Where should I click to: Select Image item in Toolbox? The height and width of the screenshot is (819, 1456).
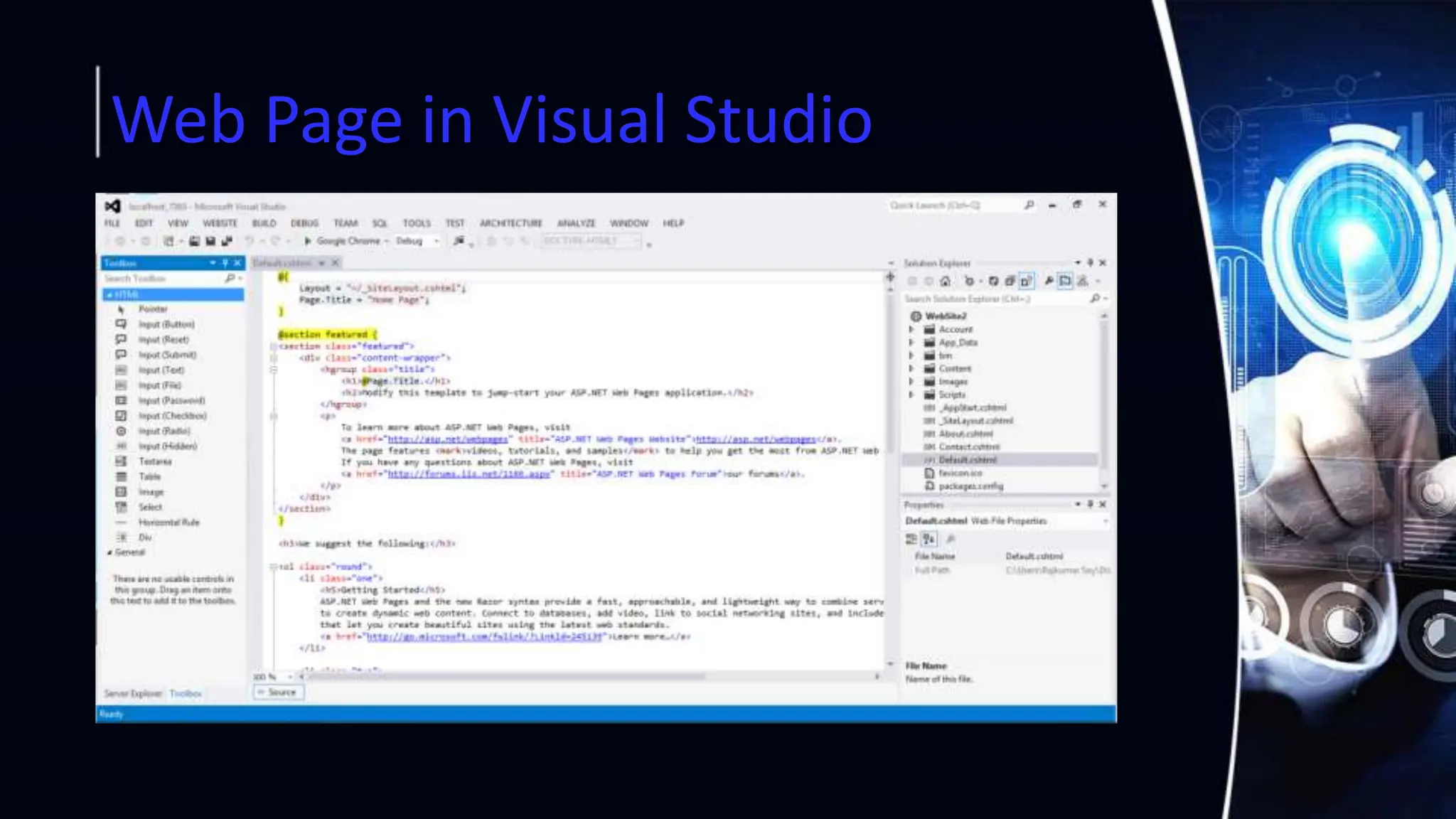click(151, 492)
